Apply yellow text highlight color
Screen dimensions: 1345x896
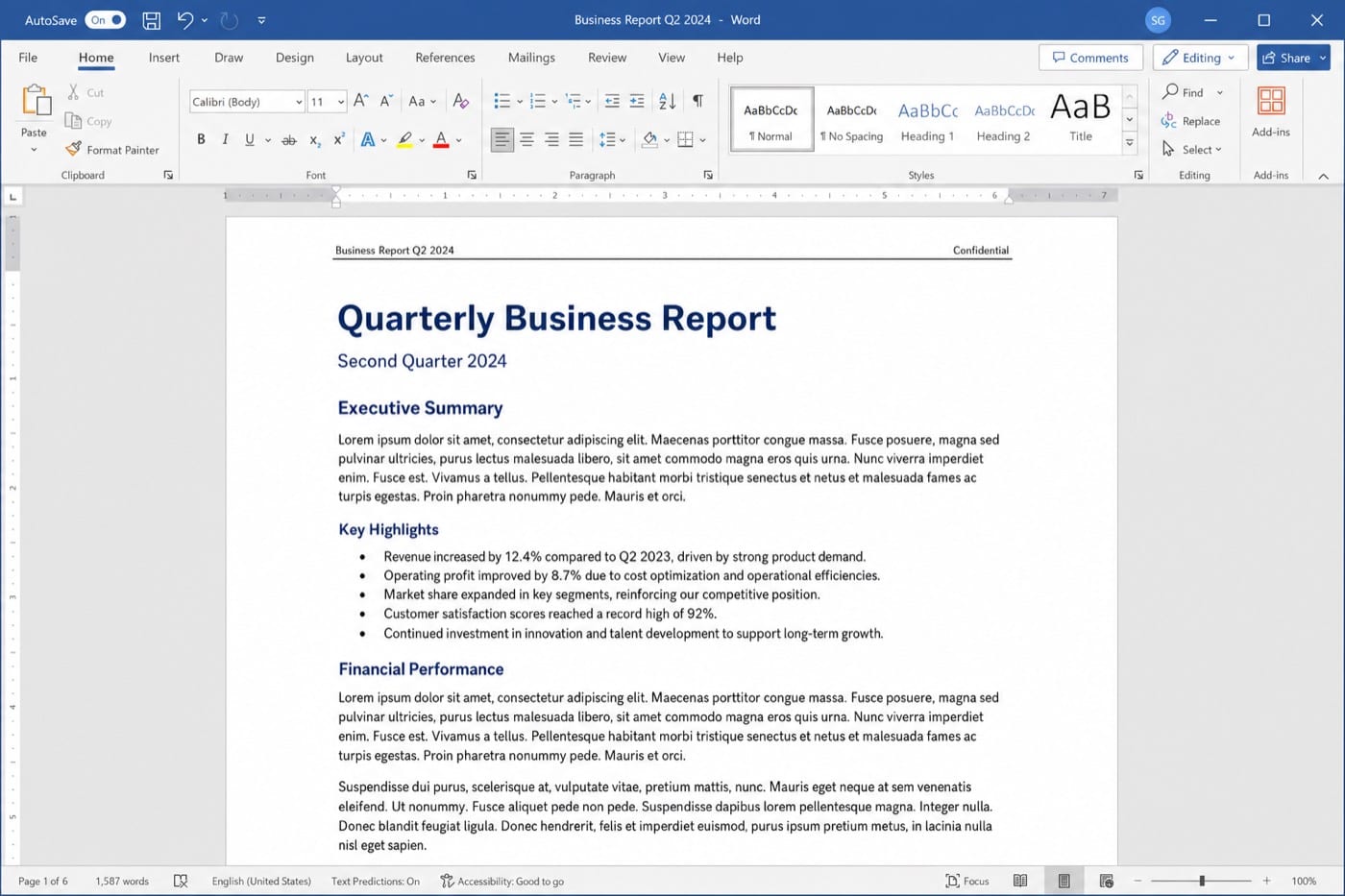point(405,140)
